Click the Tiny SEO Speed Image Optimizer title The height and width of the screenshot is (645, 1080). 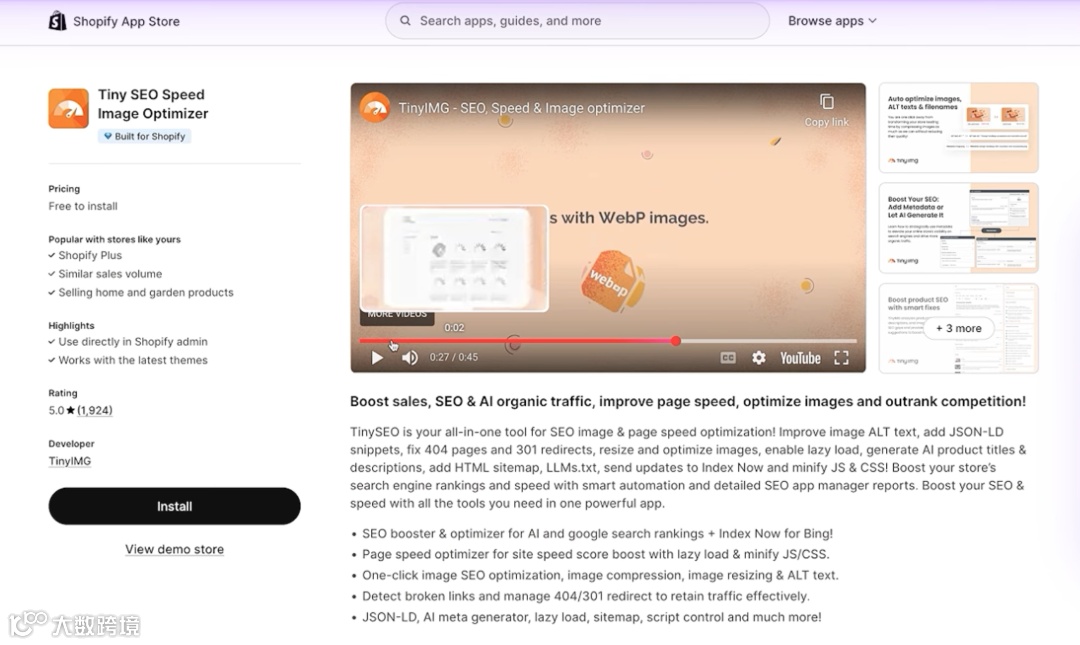(x=153, y=104)
